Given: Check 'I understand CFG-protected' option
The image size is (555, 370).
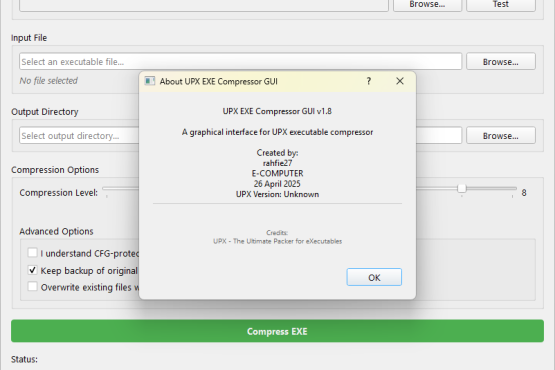Looking at the screenshot, I should pos(33,253).
